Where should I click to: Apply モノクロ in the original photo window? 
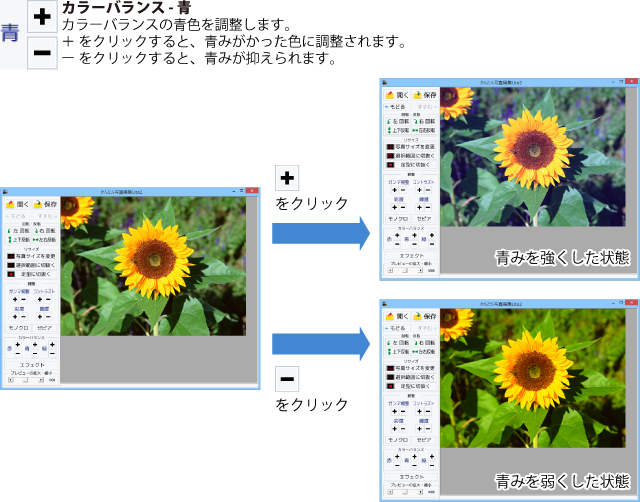(19, 327)
